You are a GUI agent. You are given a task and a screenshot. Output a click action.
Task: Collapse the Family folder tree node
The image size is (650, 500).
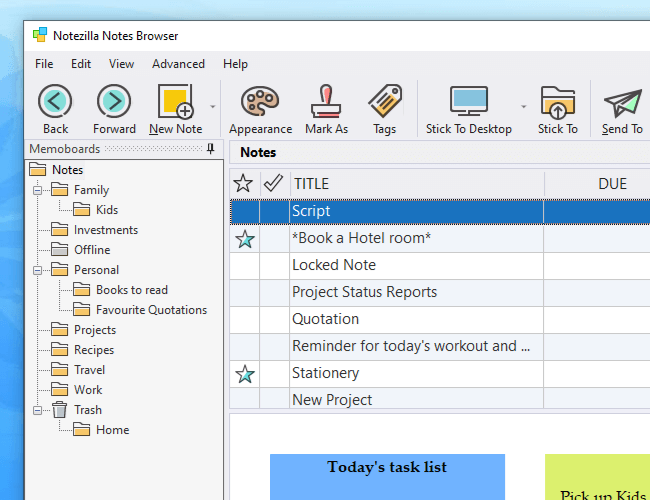(x=39, y=190)
